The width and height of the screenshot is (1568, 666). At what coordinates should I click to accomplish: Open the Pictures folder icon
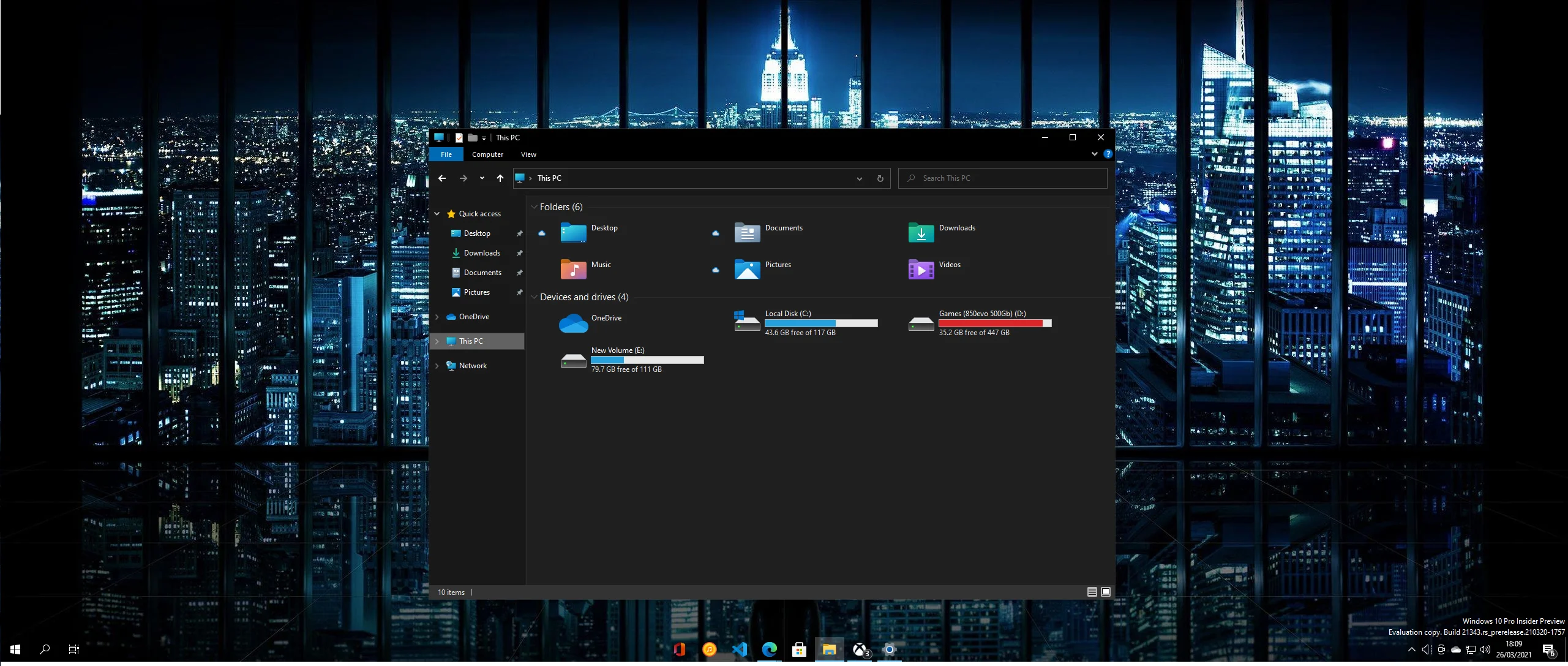coord(747,270)
